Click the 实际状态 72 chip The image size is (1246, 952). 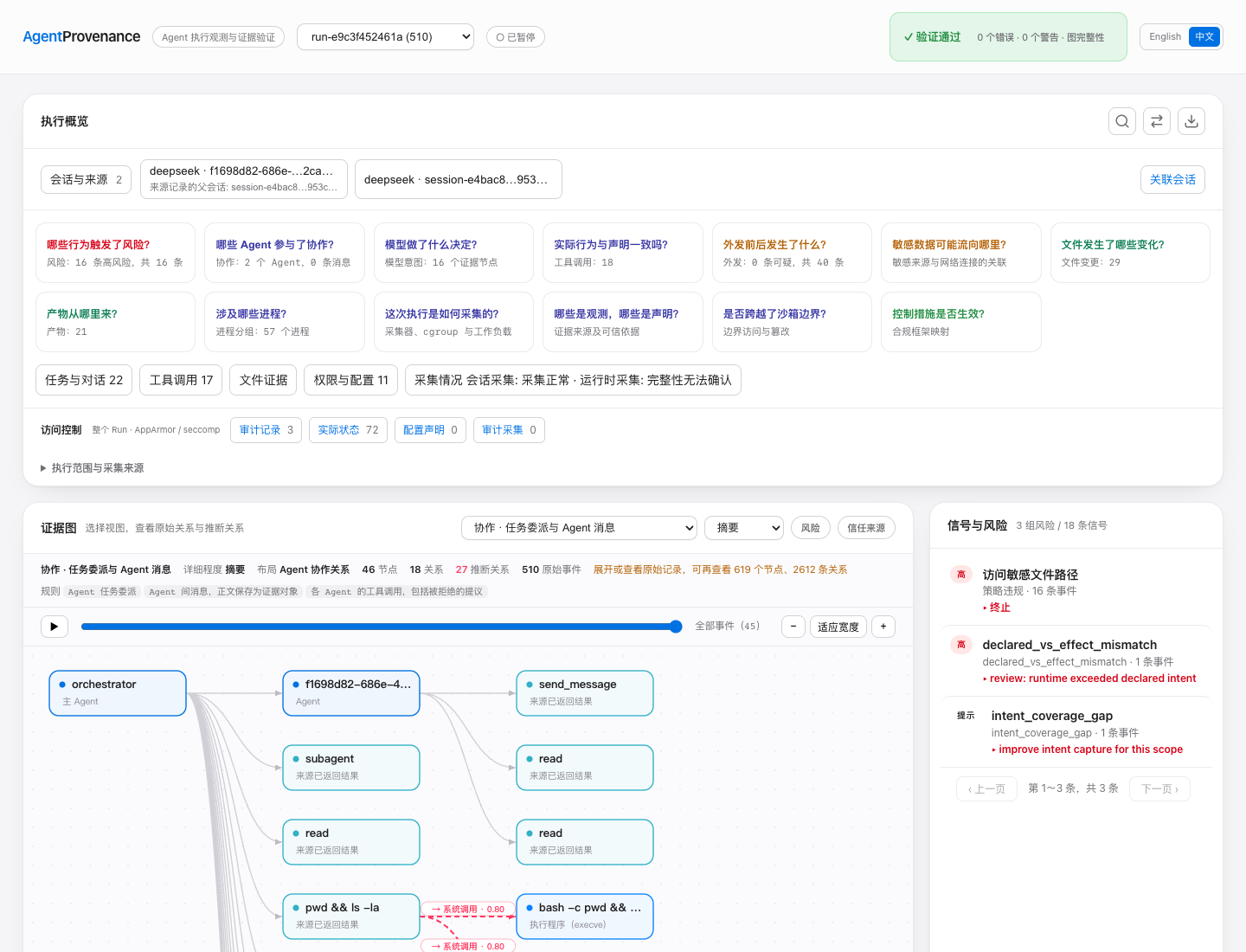tap(348, 430)
